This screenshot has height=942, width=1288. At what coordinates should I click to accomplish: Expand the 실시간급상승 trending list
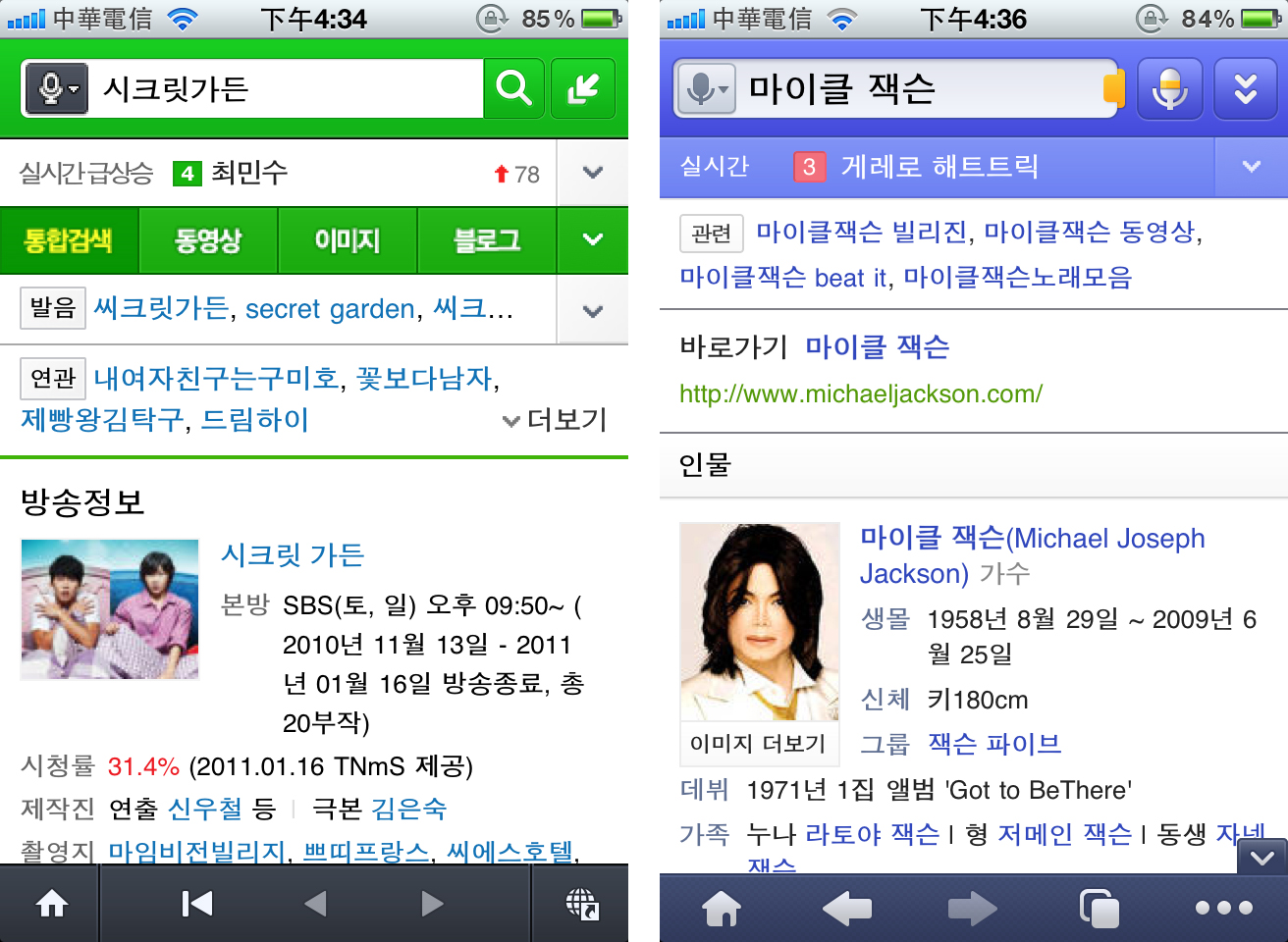592,173
